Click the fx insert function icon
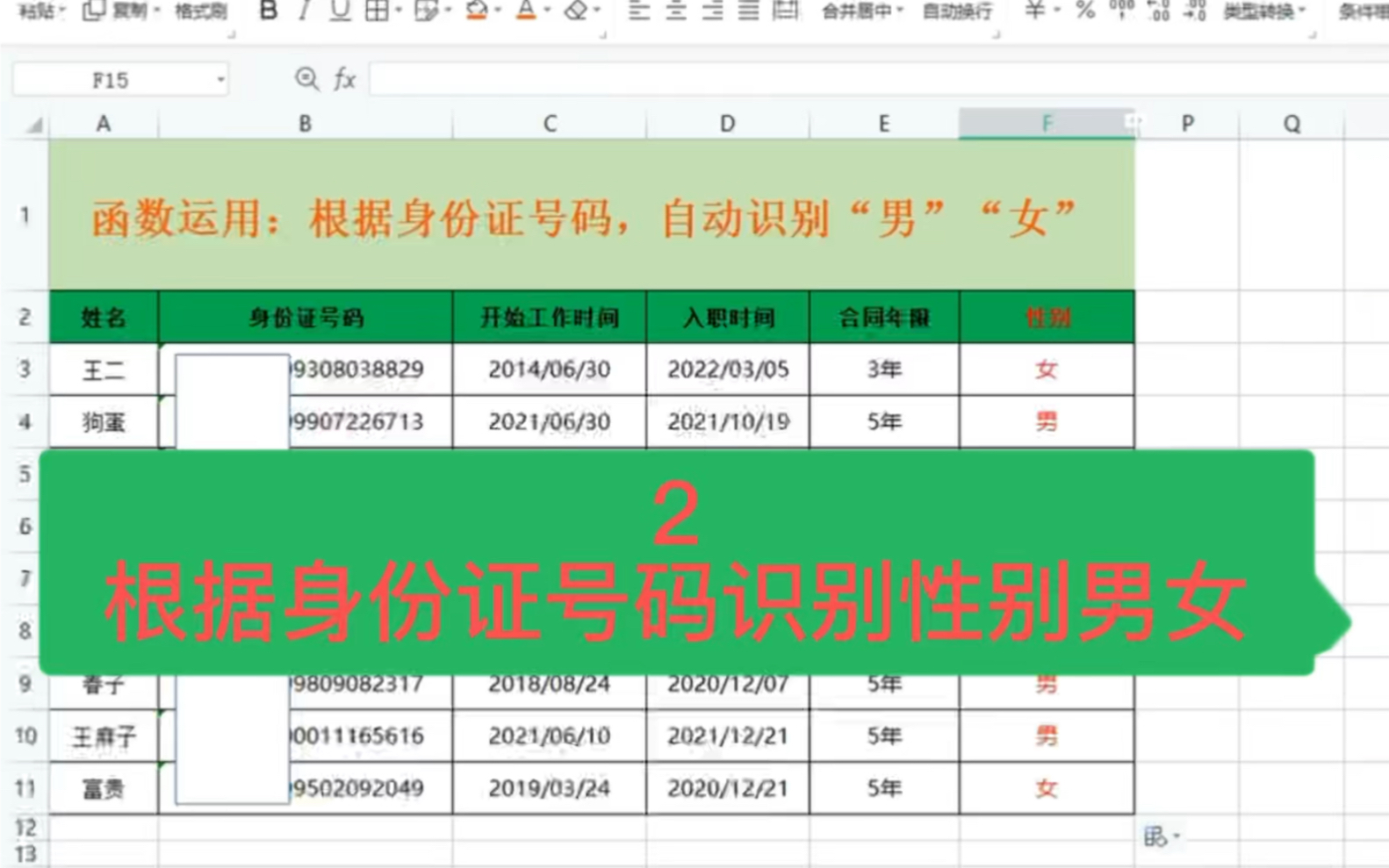 click(344, 79)
